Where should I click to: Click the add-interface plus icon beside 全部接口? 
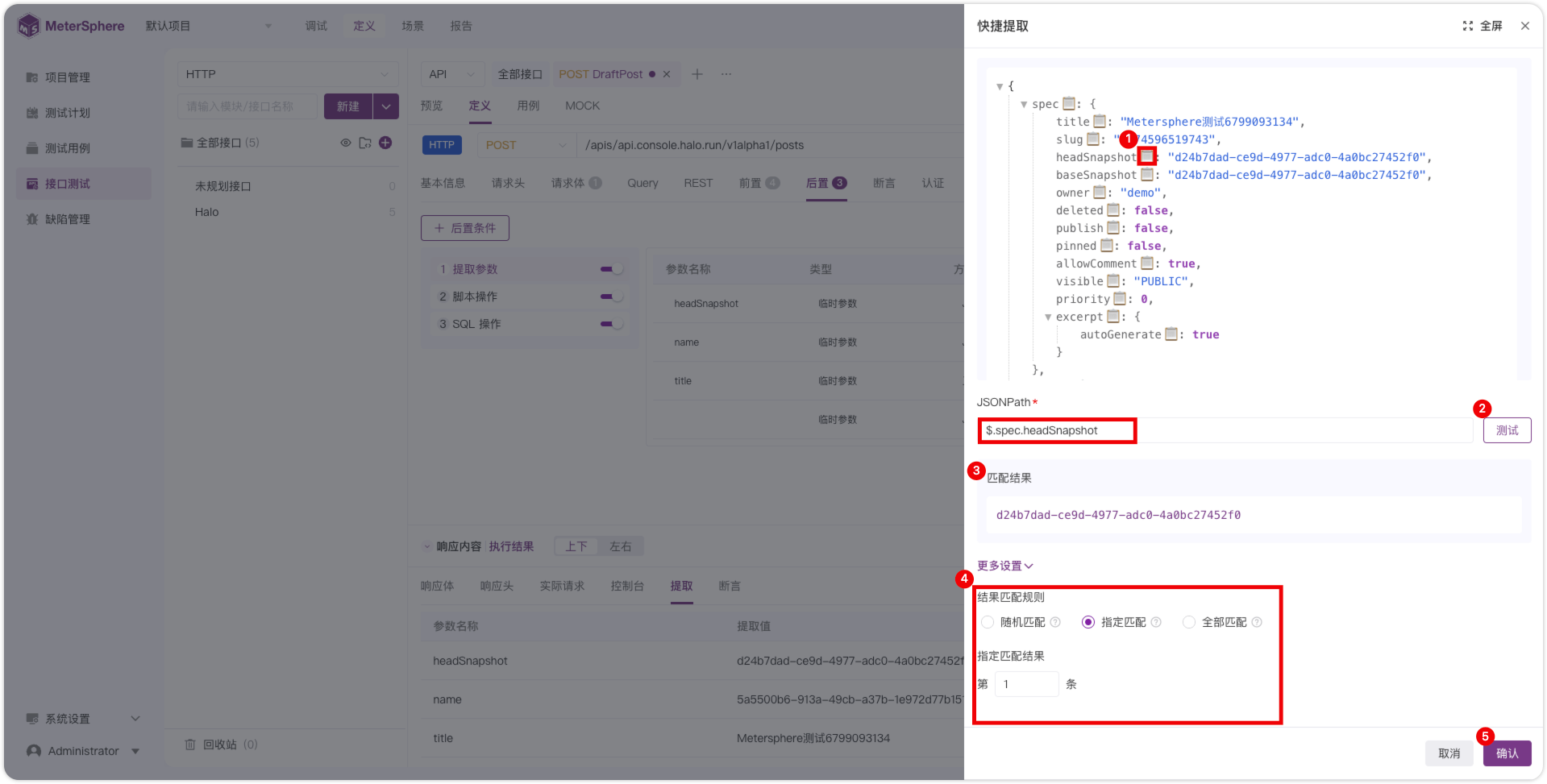pos(385,143)
